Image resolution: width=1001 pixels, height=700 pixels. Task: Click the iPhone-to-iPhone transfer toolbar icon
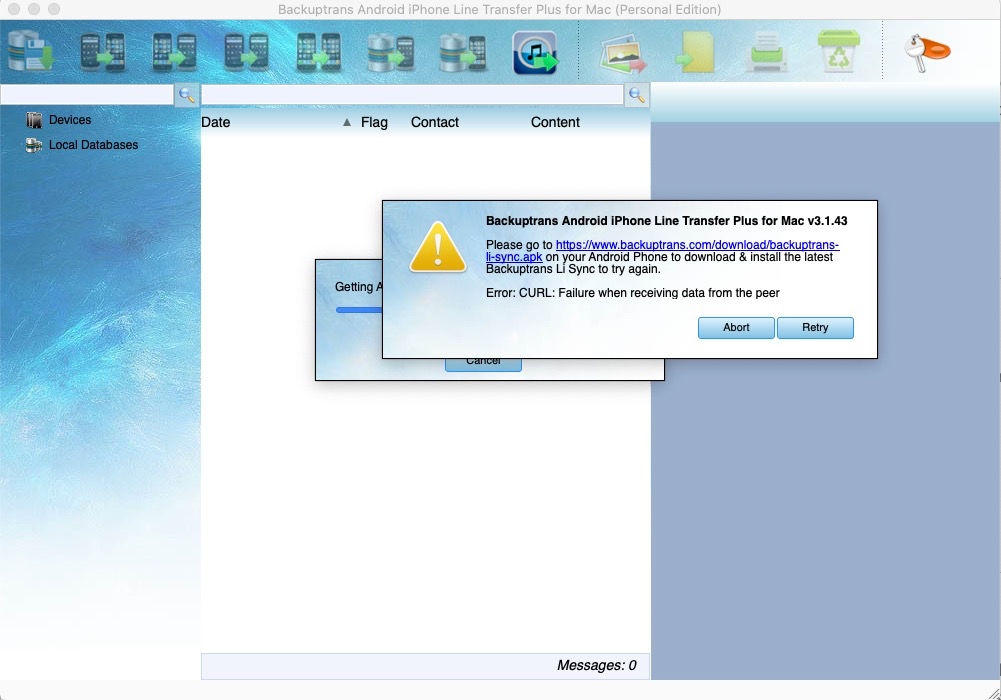(319, 52)
